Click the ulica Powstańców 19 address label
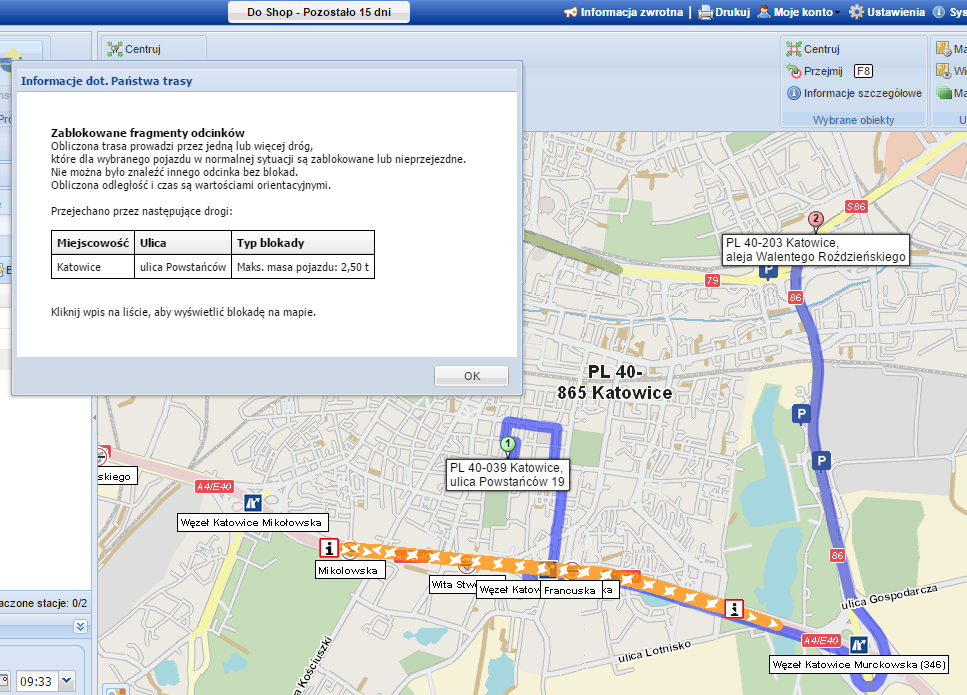The height and width of the screenshot is (695, 967). coord(508,474)
